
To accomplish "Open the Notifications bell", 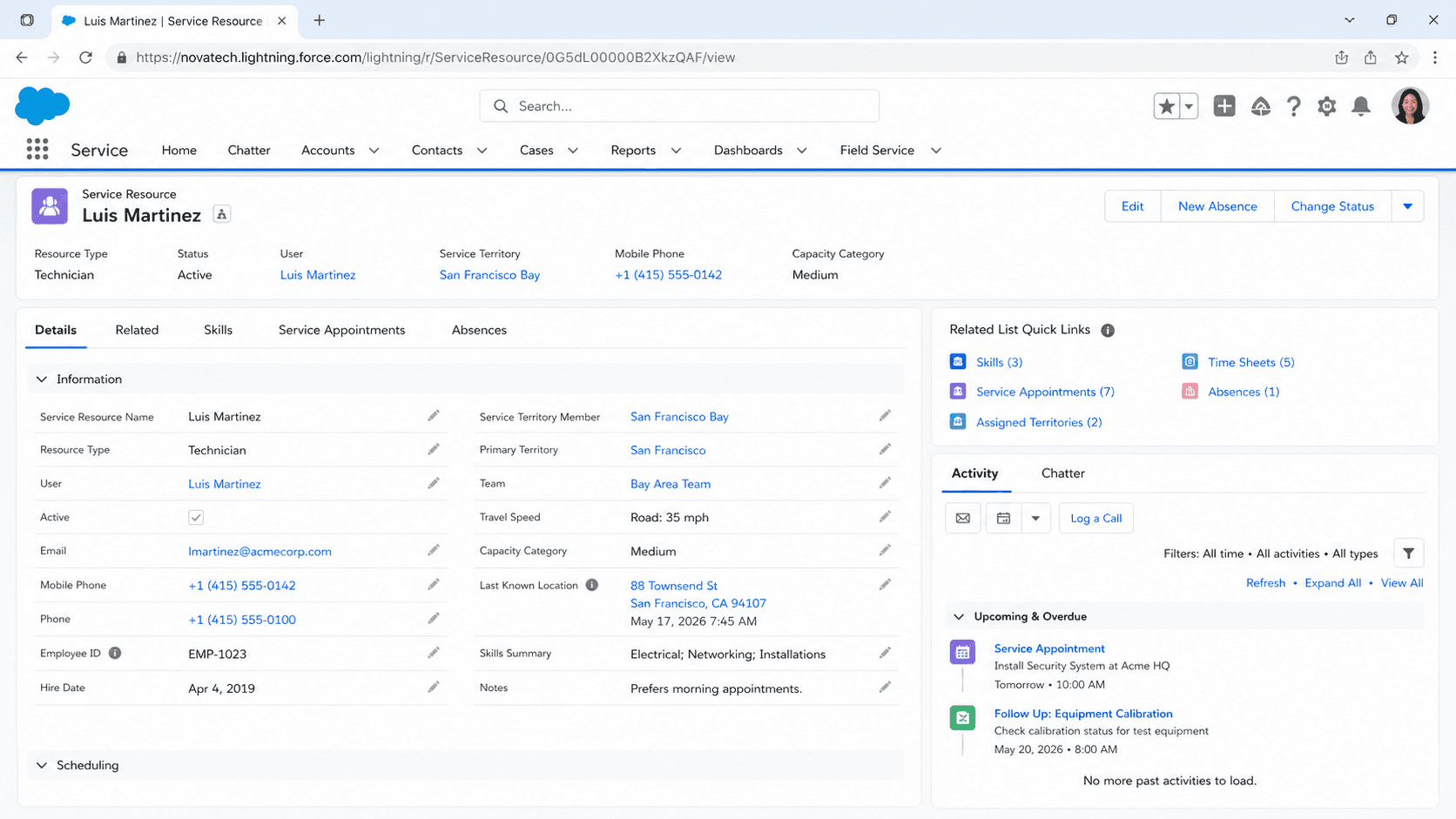I will (x=1361, y=106).
